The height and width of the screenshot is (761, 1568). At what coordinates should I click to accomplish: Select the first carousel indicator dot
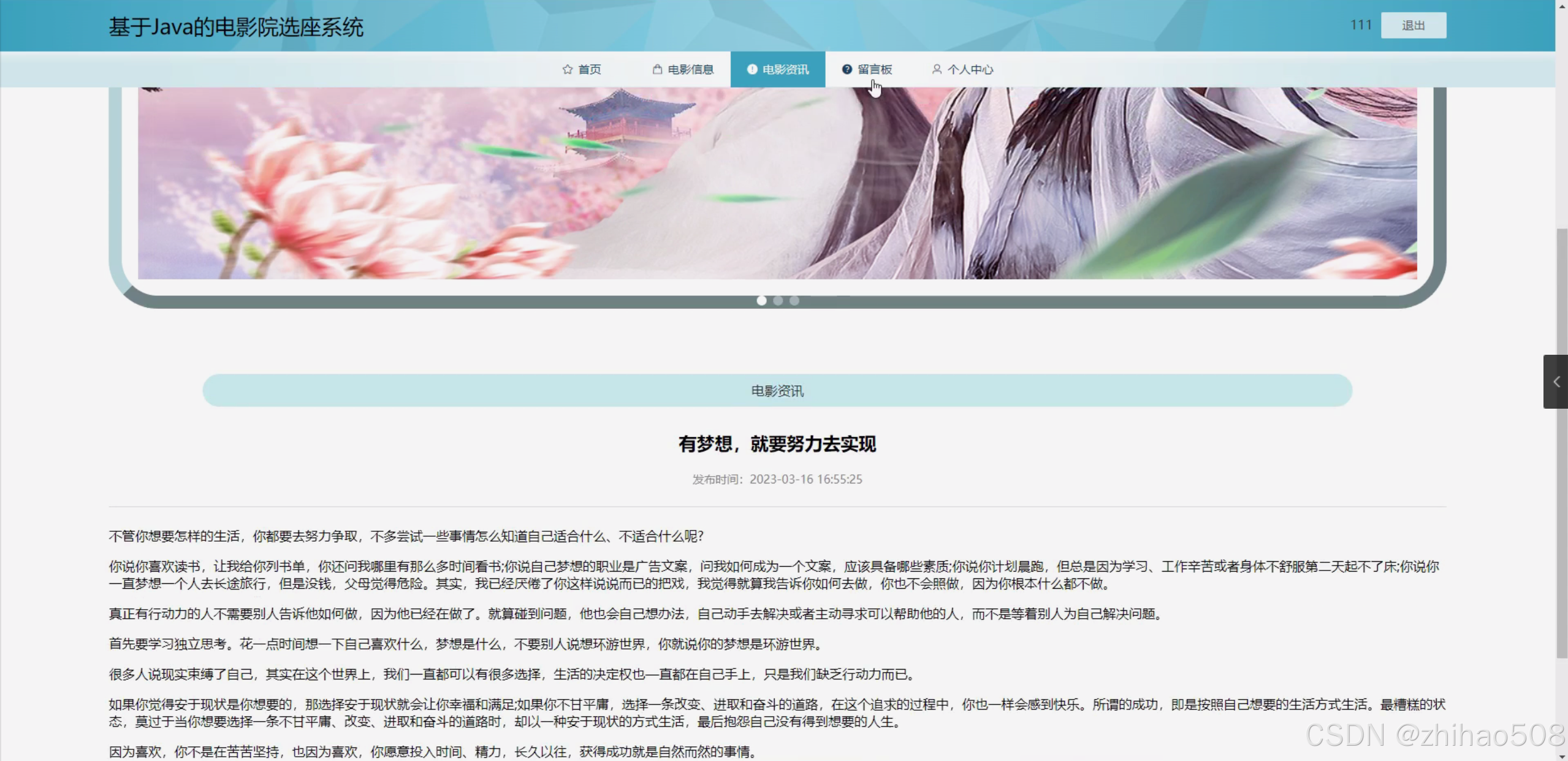761,301
